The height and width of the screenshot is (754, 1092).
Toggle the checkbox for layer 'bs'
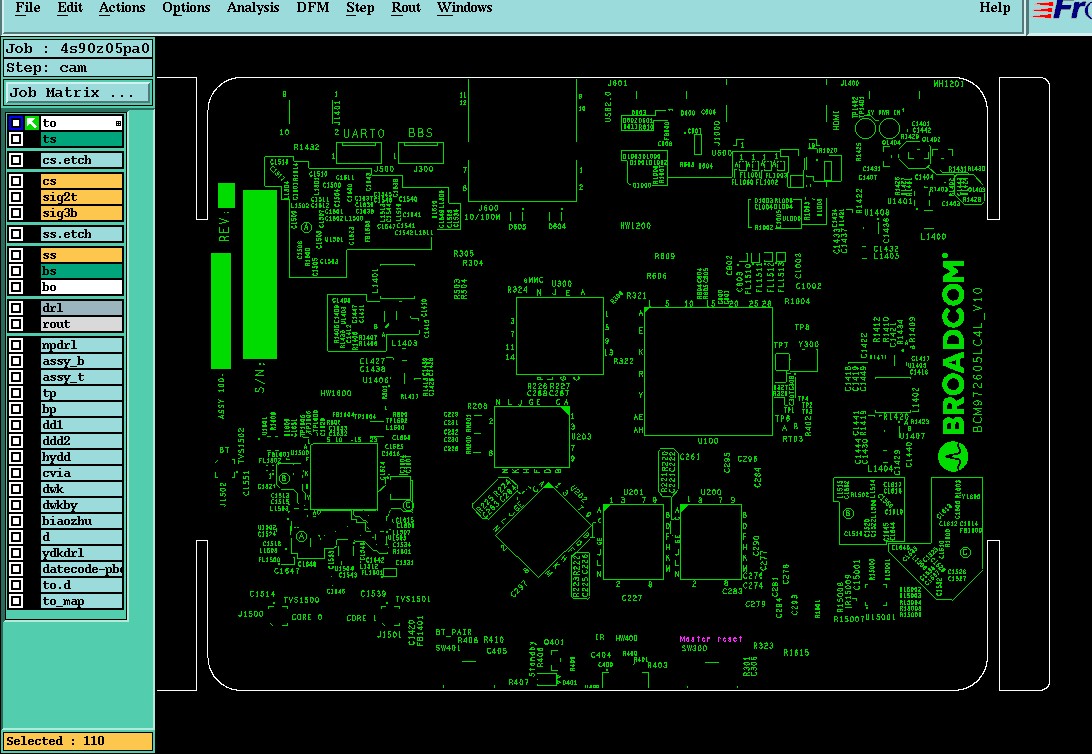pyautogui.click(x=16, y=271)
